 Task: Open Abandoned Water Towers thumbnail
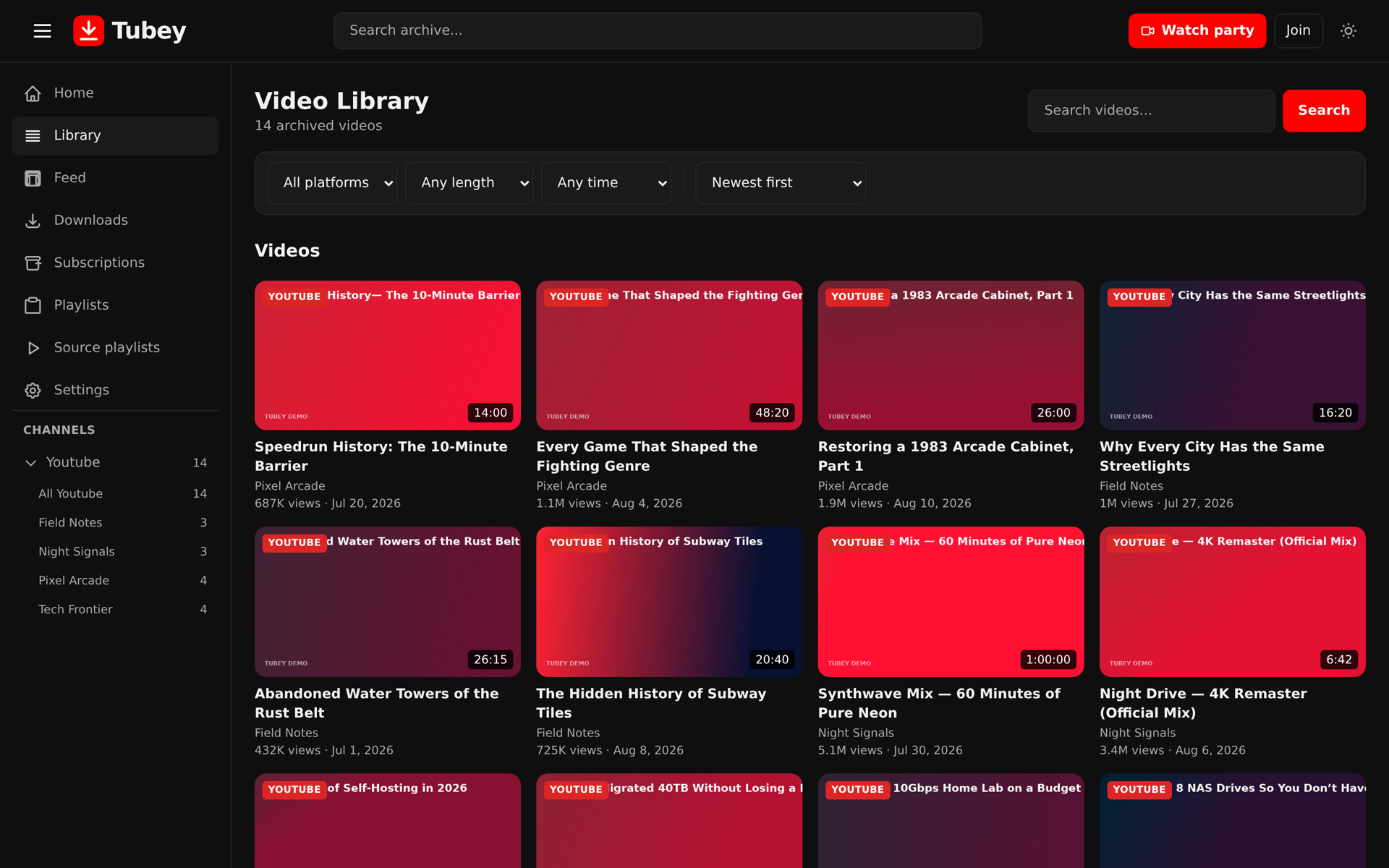[388, 602]
